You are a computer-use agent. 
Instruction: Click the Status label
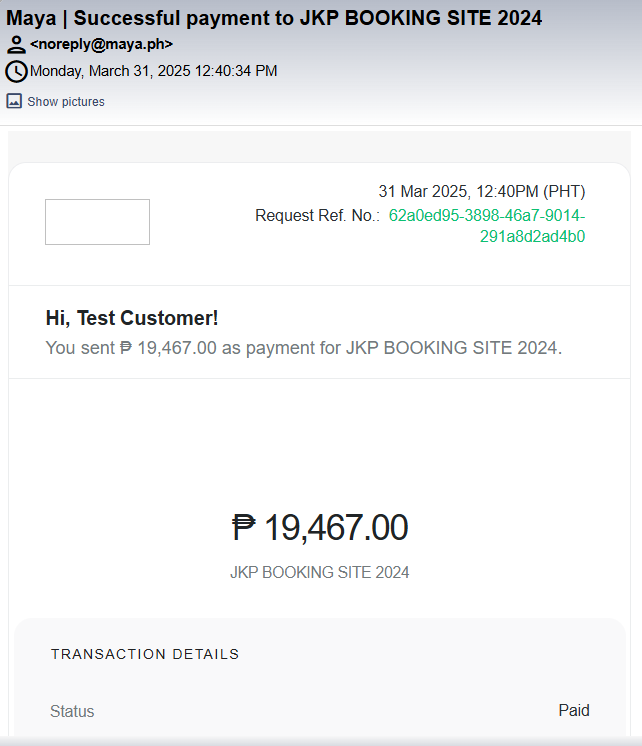click(72, 712)
